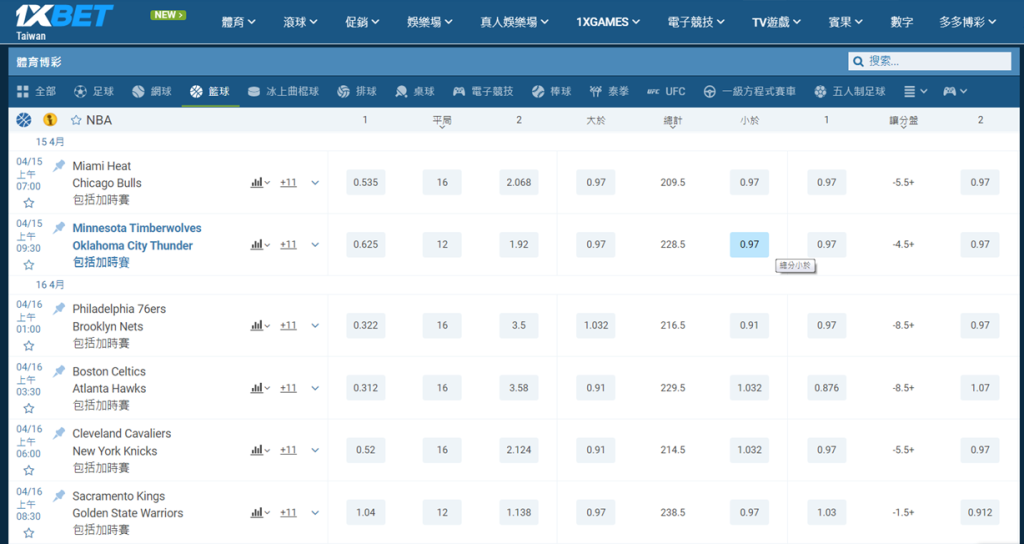Open +11 markets for Boston Celtics match

tap(288, 388)
